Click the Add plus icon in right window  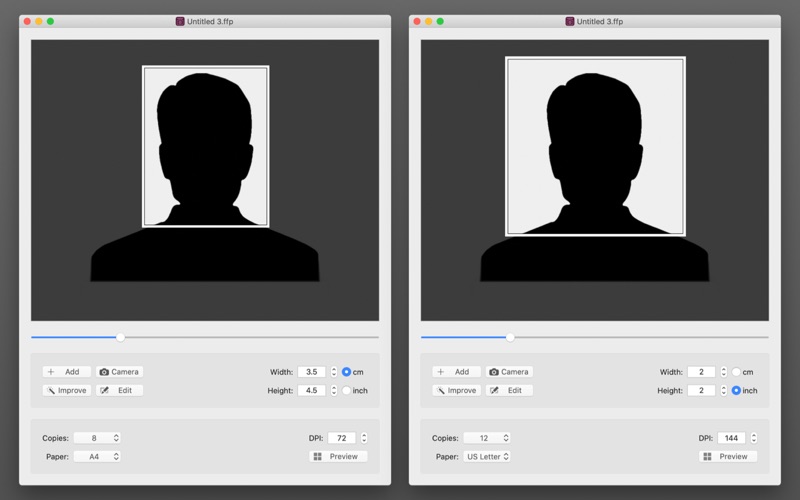click(x=440, y=372)
